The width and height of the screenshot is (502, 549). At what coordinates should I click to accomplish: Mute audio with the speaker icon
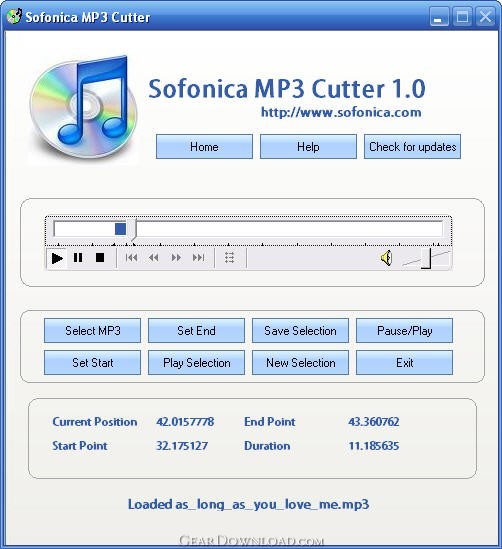386,258
